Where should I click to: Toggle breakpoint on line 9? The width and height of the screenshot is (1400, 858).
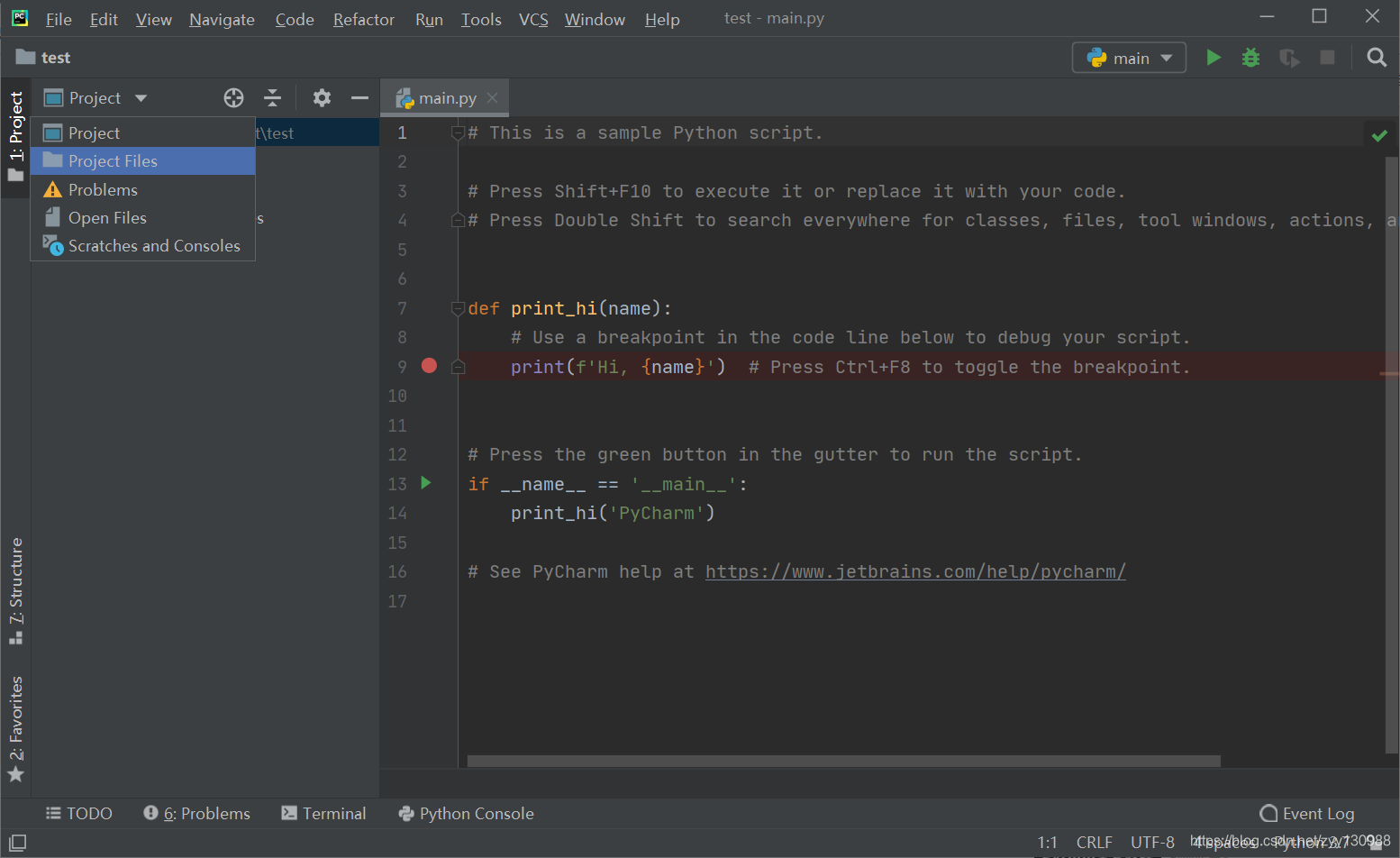pyautogui.click(x=429, y=366)
